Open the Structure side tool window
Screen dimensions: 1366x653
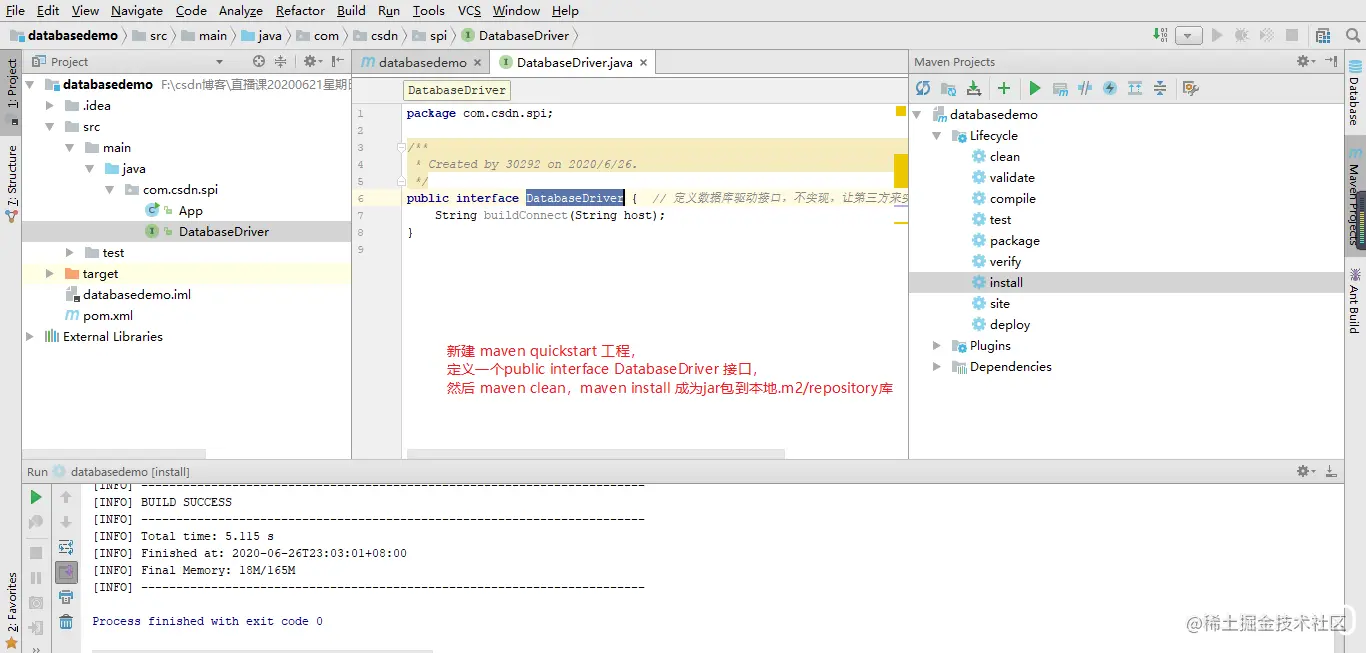click(11, 183)
